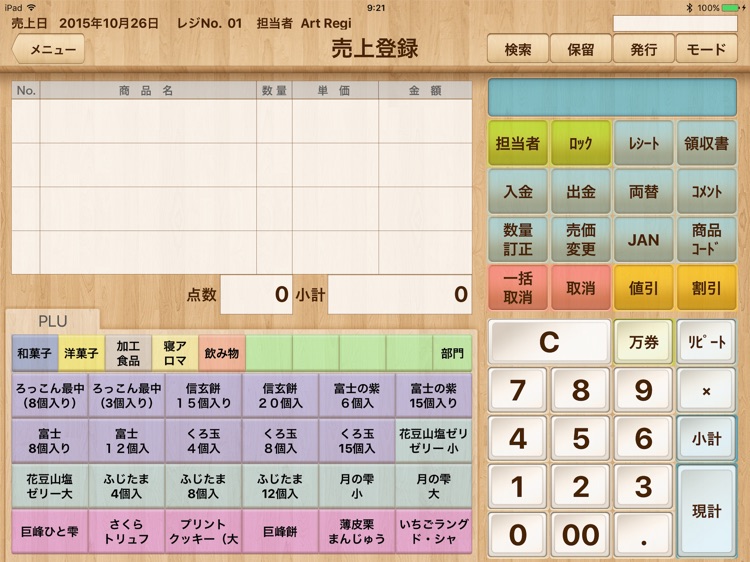
Task: Tap the red 一括取消 key
Action: click(518, 288)
